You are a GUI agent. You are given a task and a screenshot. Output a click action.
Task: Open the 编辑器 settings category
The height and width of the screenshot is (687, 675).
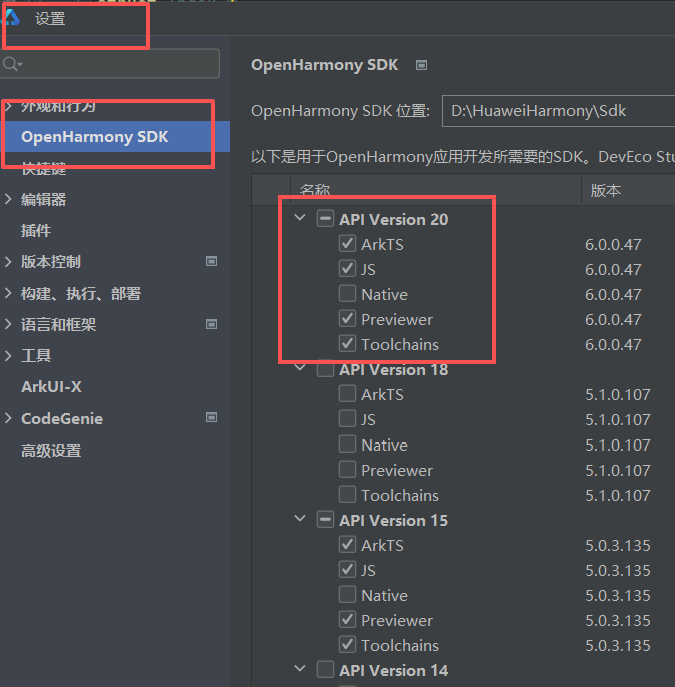click(44, 199)
